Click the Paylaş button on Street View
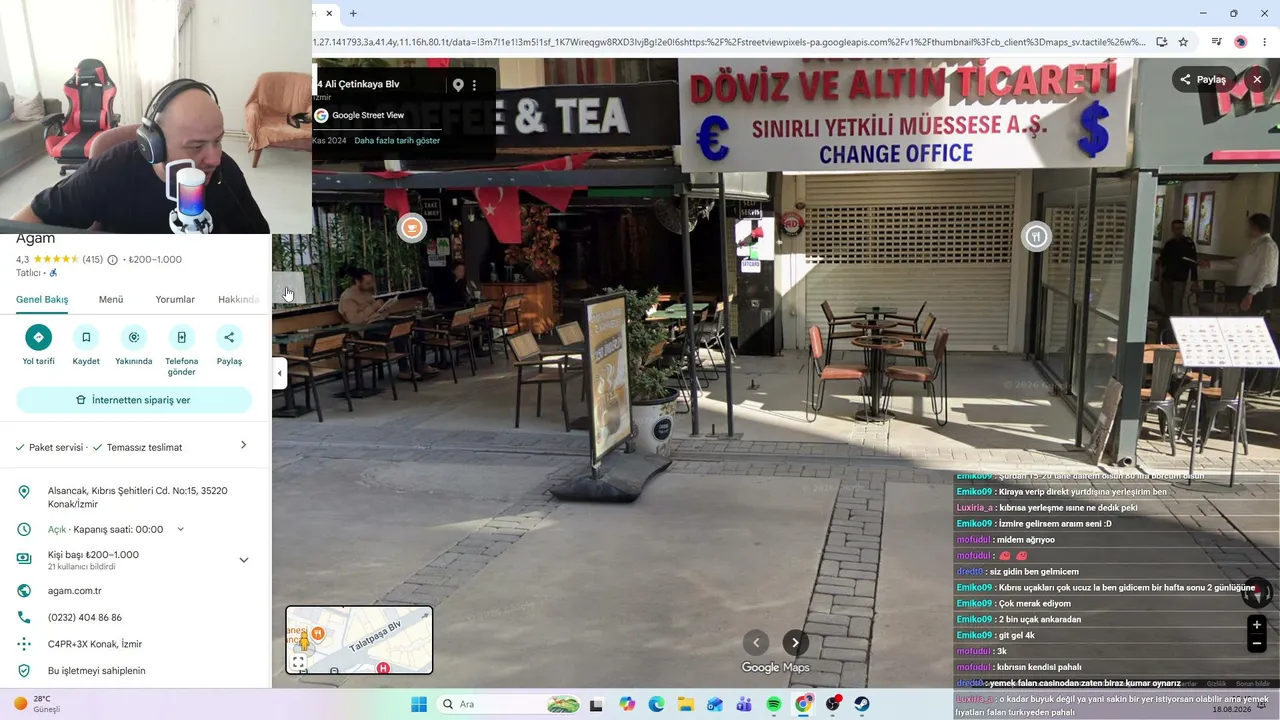 click(x=1203, y=80)
